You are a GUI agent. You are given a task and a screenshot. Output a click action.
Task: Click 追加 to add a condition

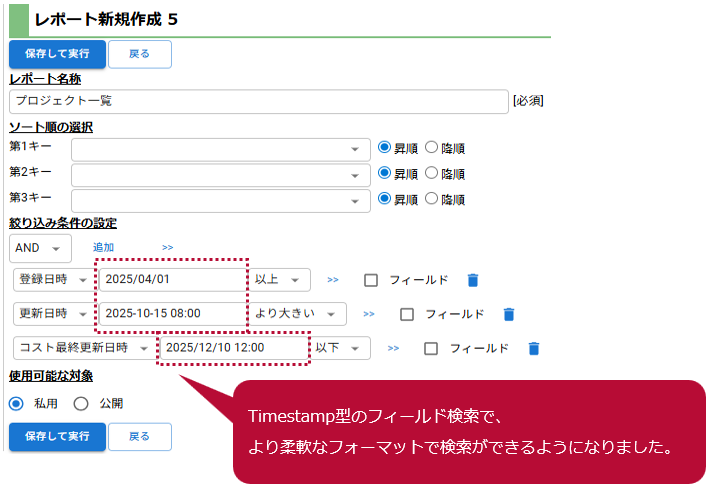tap(103, 247)
